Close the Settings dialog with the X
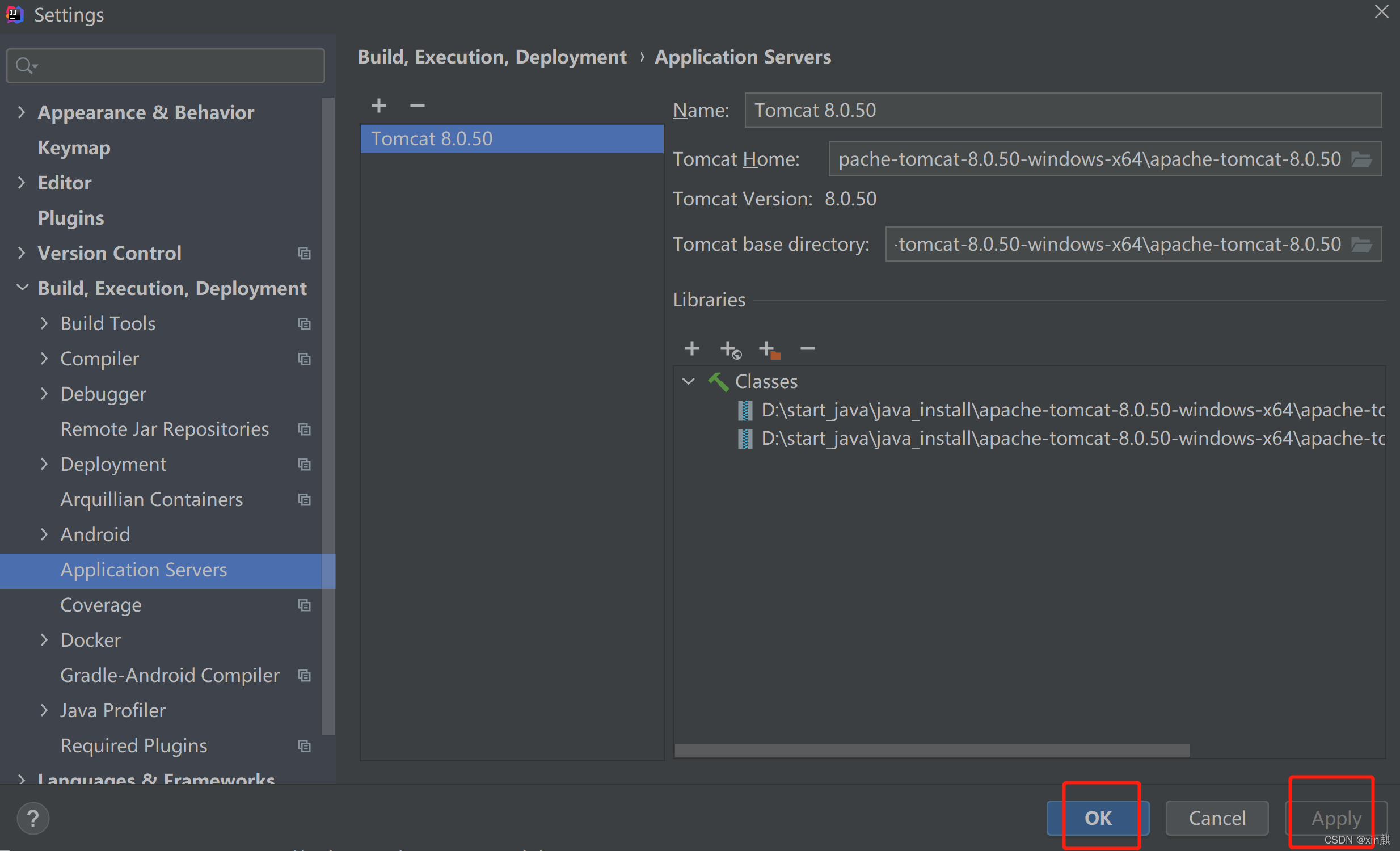 [x=1382, y=12]
